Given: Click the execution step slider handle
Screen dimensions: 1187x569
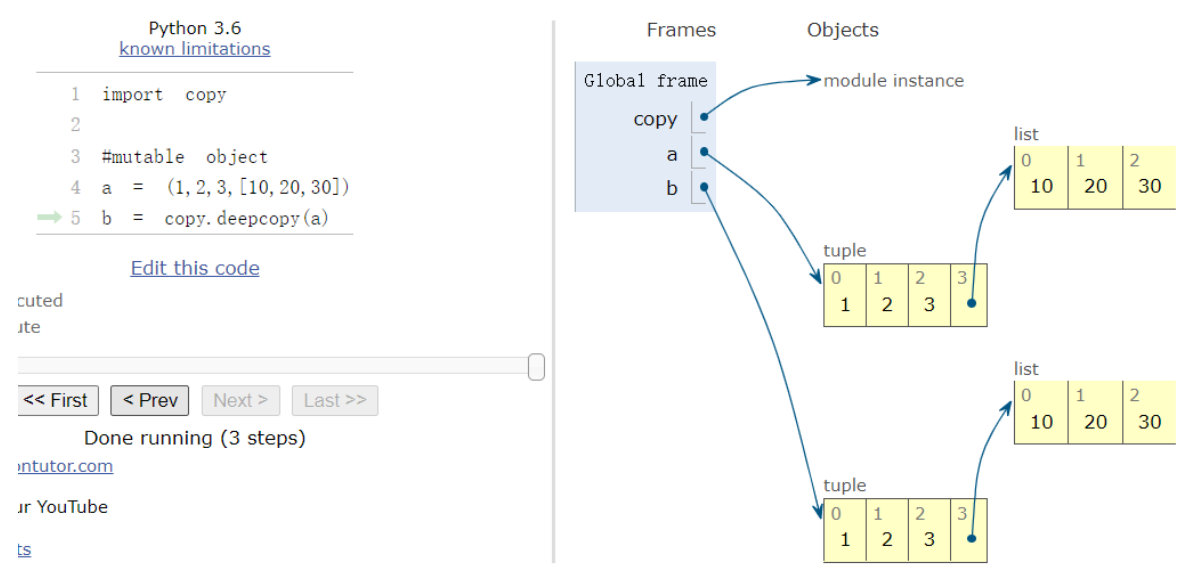Looking at the screenshot, I should 536,367.
